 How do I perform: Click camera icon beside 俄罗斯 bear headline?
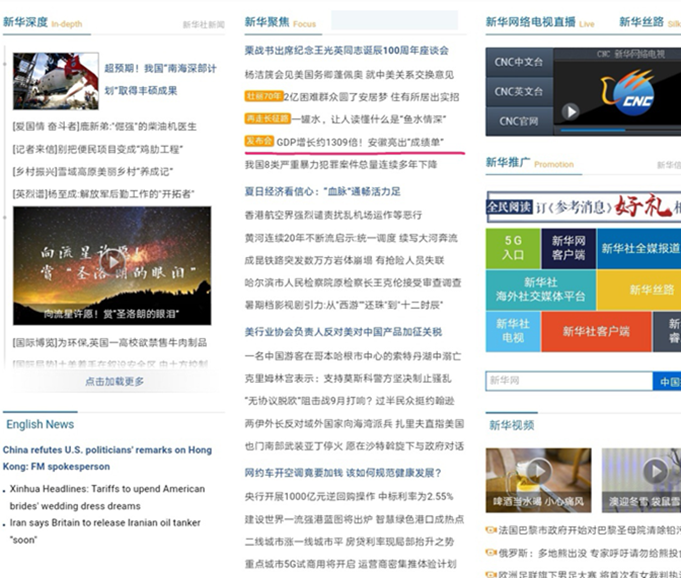pyautogui.click(x=491, y=552)
